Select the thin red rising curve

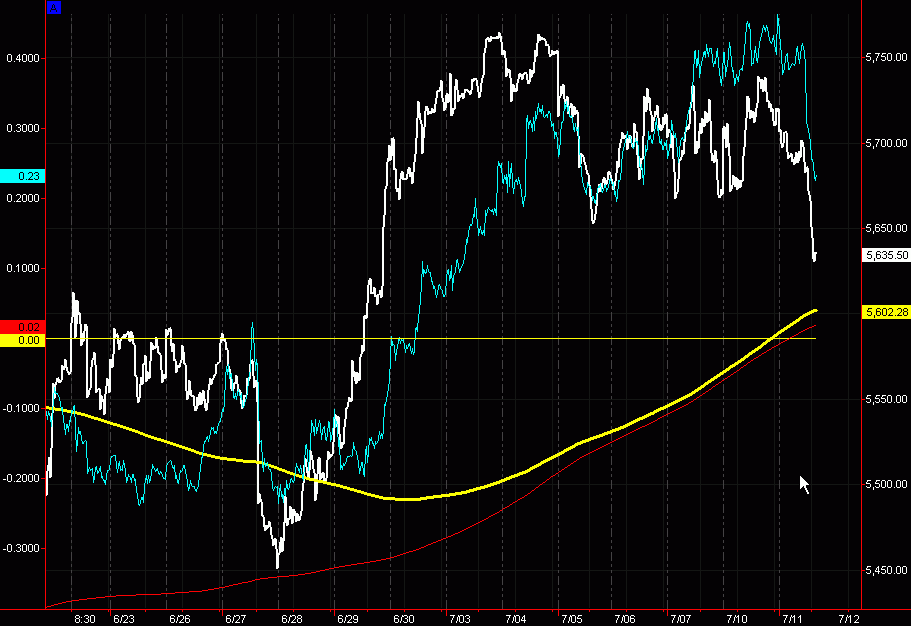430,545
